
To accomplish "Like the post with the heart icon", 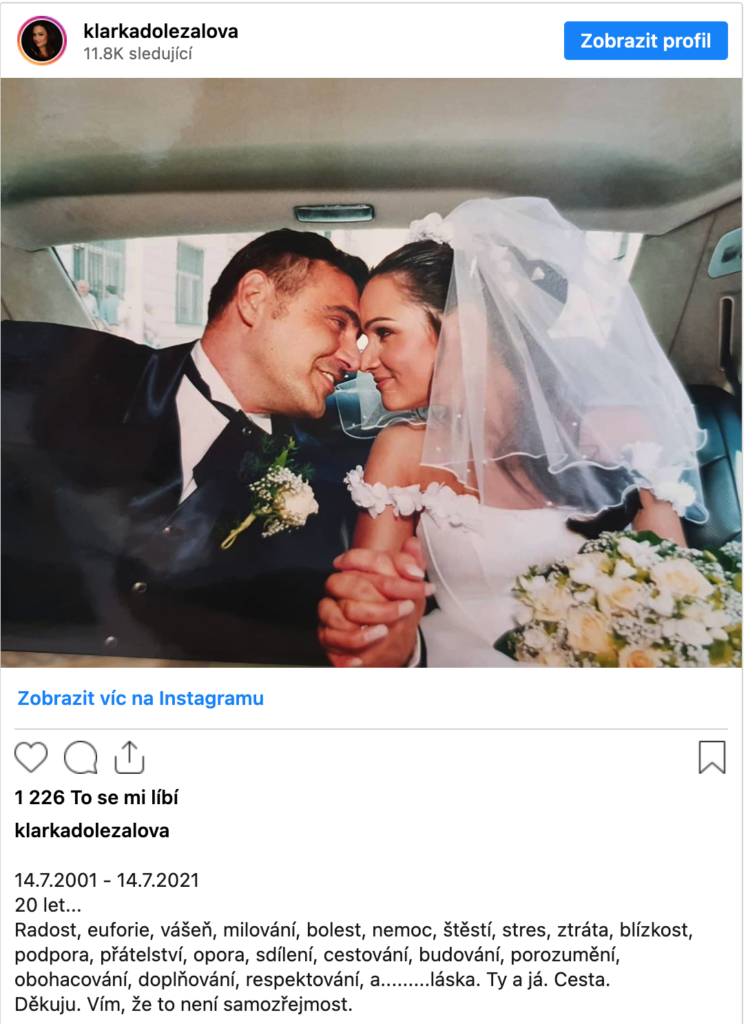I will [31, 758].
